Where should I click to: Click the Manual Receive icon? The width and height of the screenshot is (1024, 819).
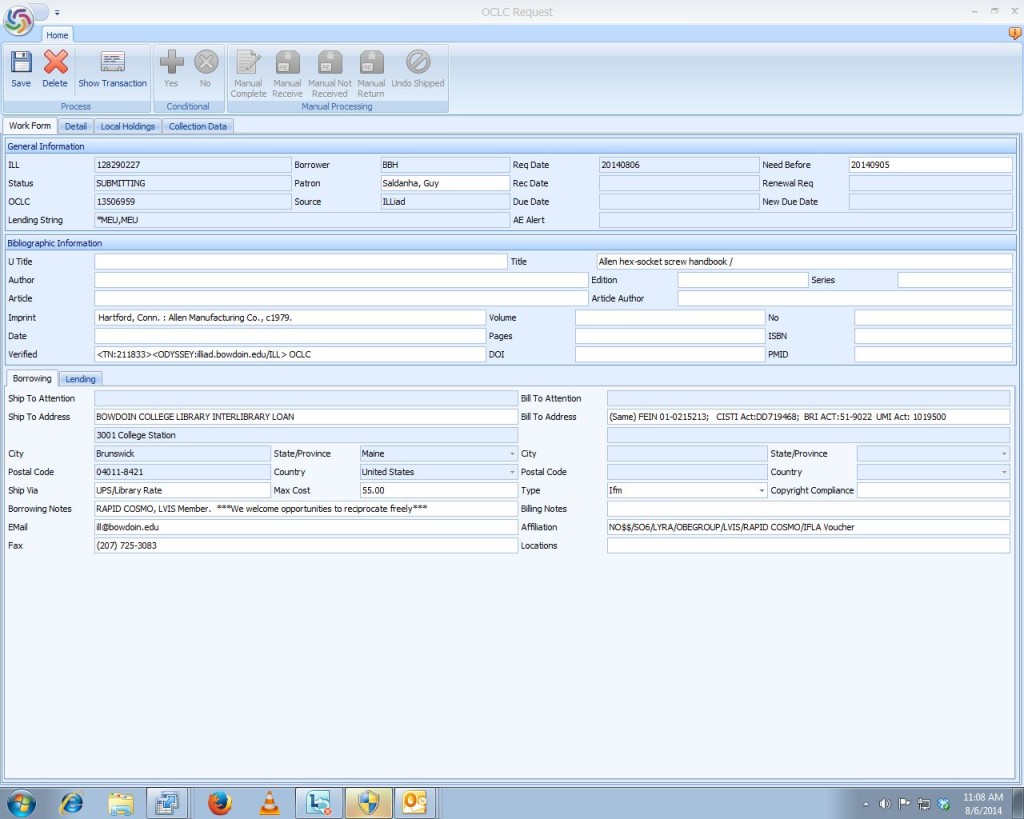287,63
